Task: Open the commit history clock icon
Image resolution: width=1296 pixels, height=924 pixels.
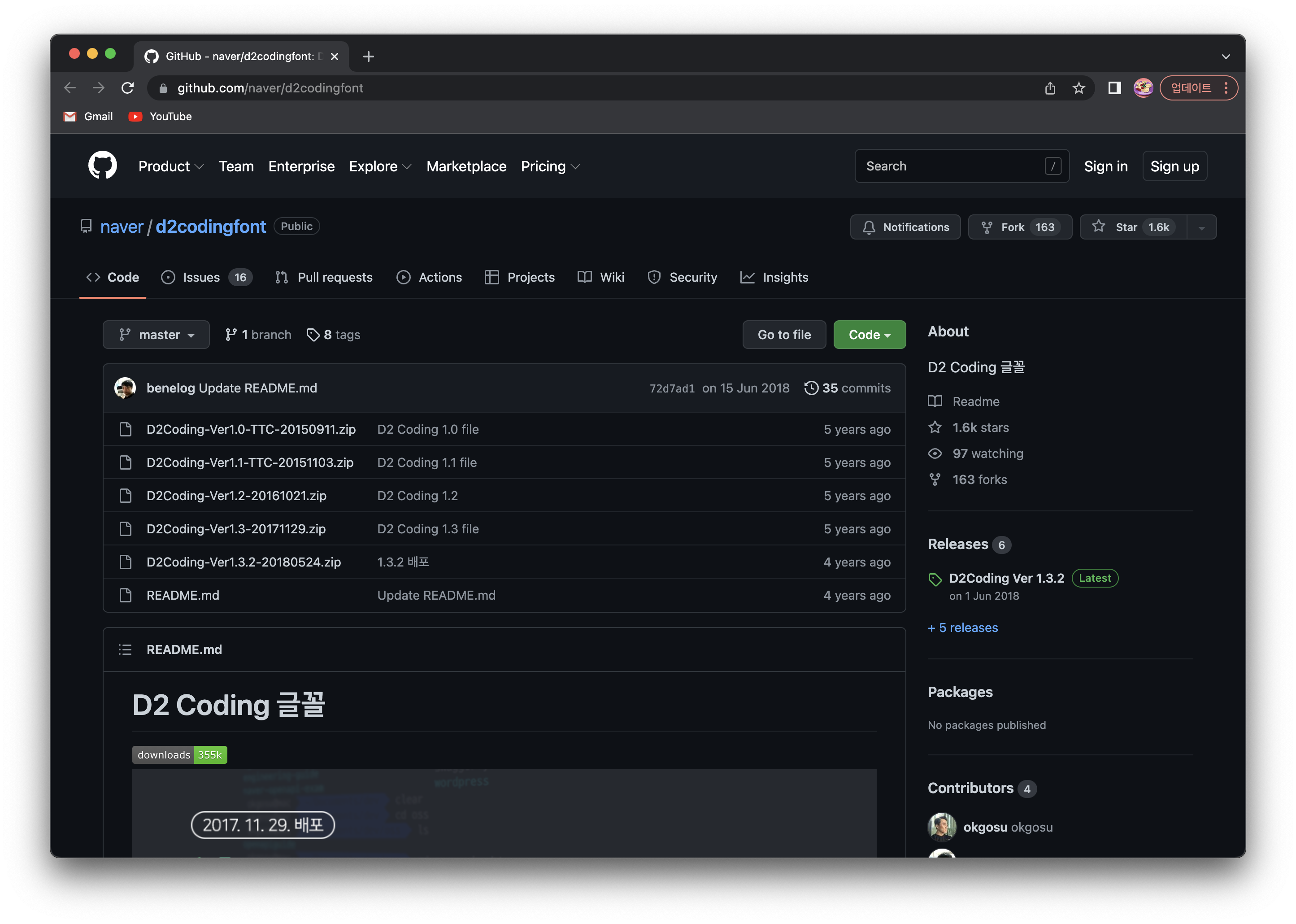Action: pos(811,388)
